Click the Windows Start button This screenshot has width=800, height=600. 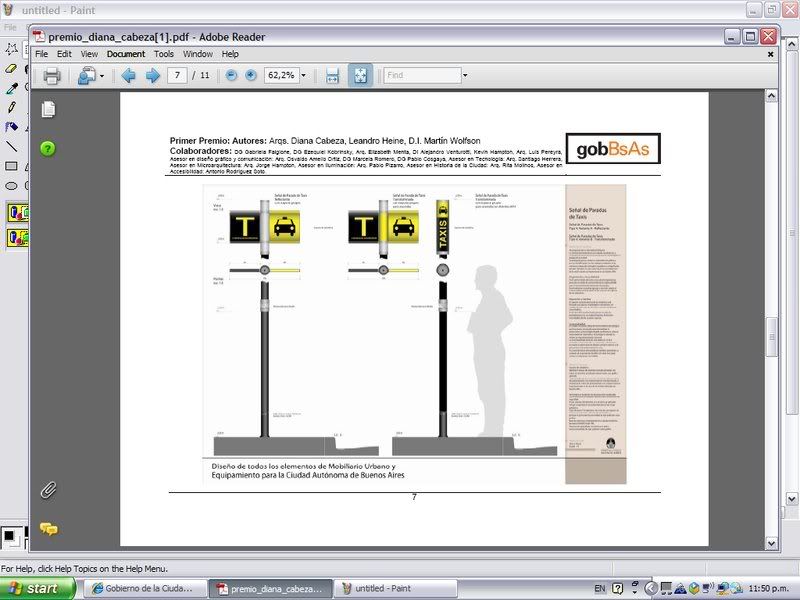(36, 588)
